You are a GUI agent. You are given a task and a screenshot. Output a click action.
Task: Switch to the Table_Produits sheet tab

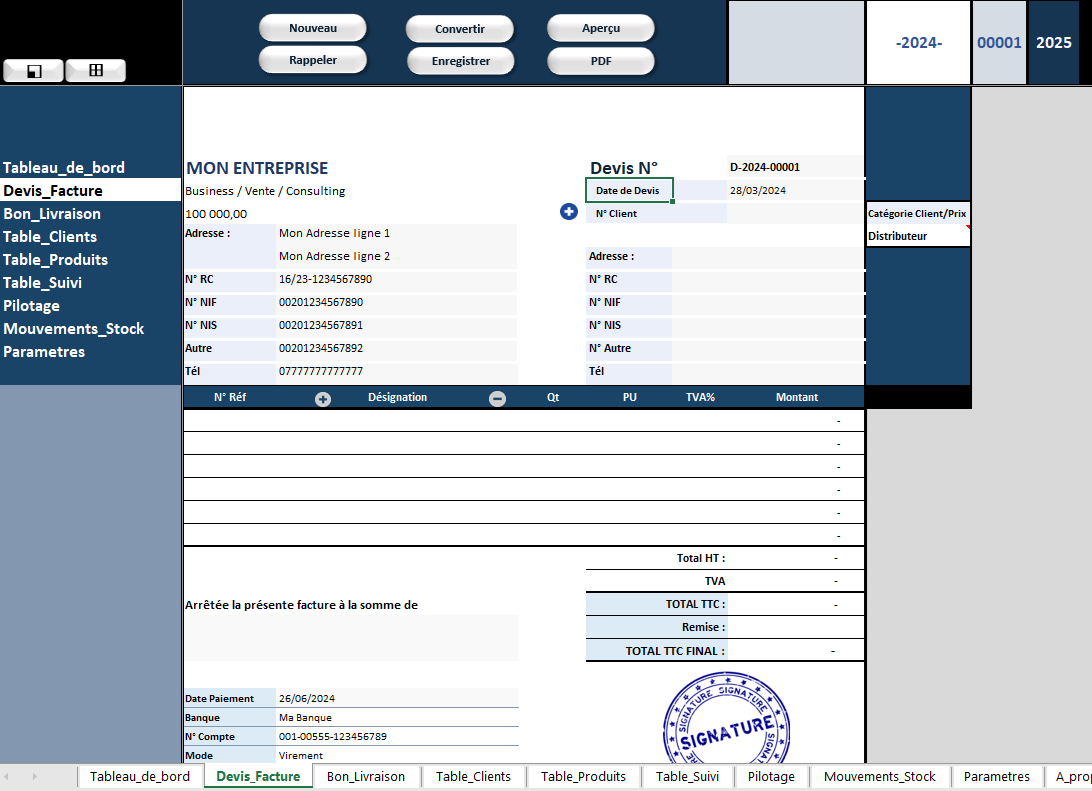[x=584, y=776]
